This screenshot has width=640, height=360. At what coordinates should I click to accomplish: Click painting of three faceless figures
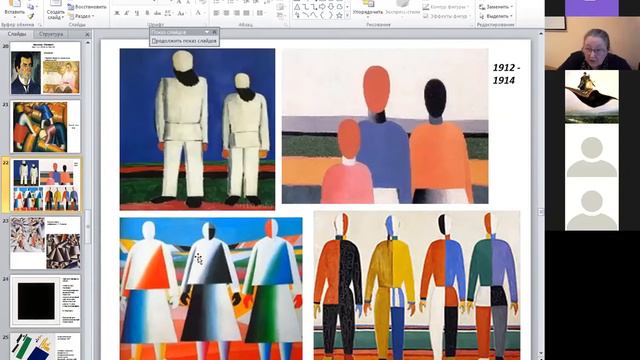[385, 126]
